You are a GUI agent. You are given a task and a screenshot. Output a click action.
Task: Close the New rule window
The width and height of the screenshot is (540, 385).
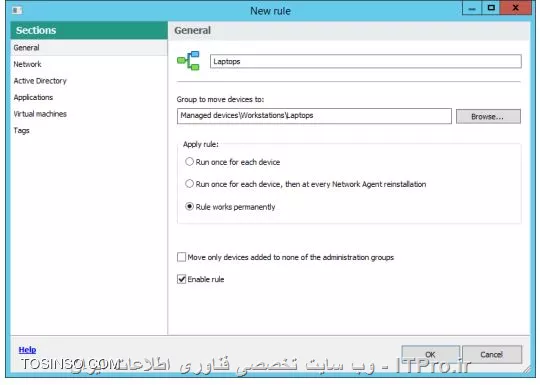516,8
